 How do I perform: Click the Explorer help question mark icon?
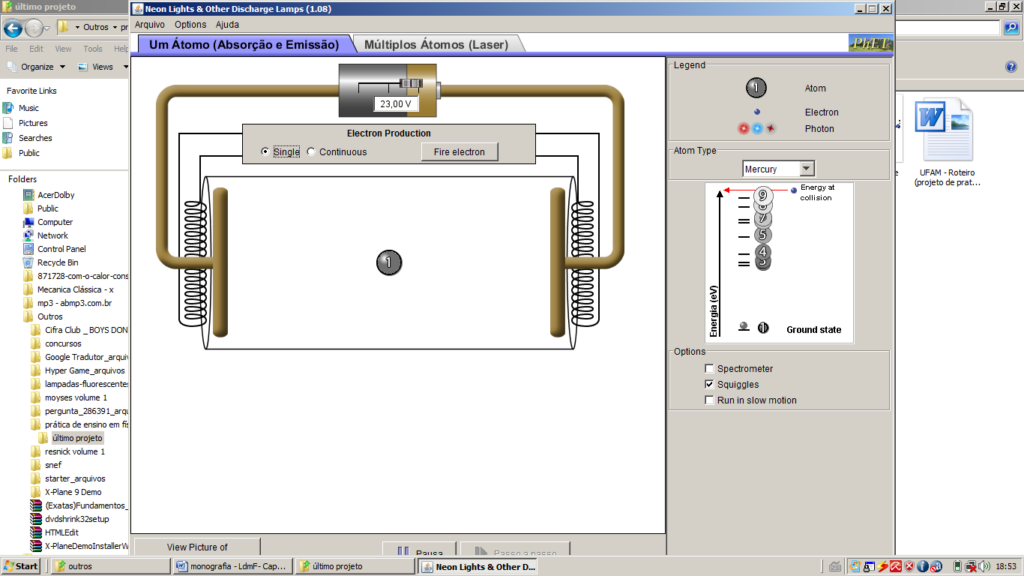(x=1010, y=67)
